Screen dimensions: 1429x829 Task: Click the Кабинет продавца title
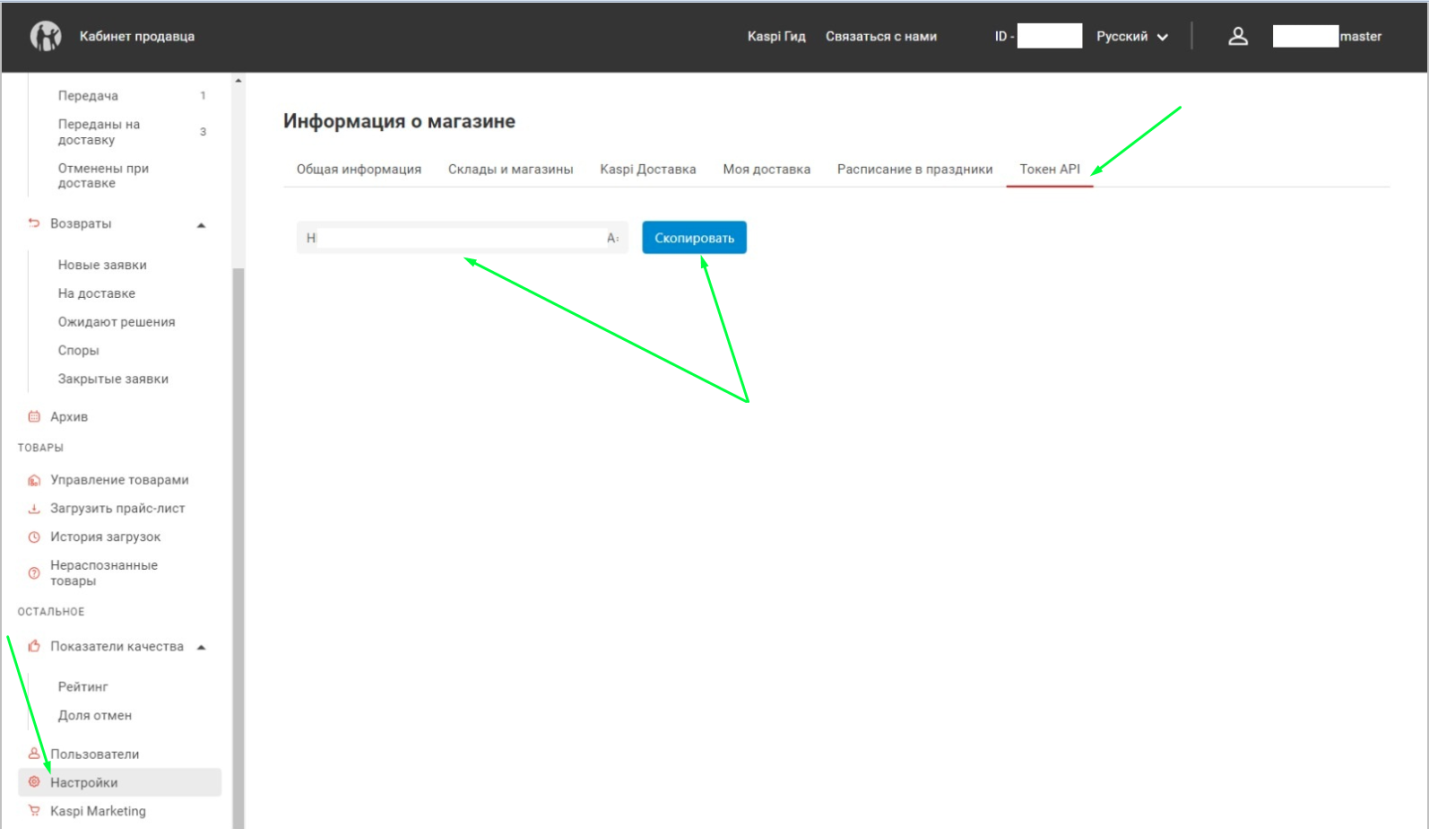tap(137, 37)
